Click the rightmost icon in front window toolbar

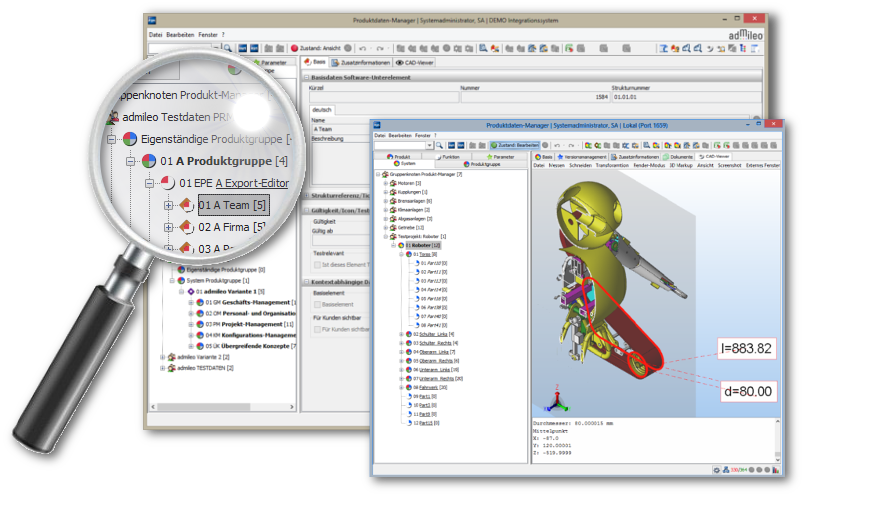pyautogui.click(x=774, y=145)
